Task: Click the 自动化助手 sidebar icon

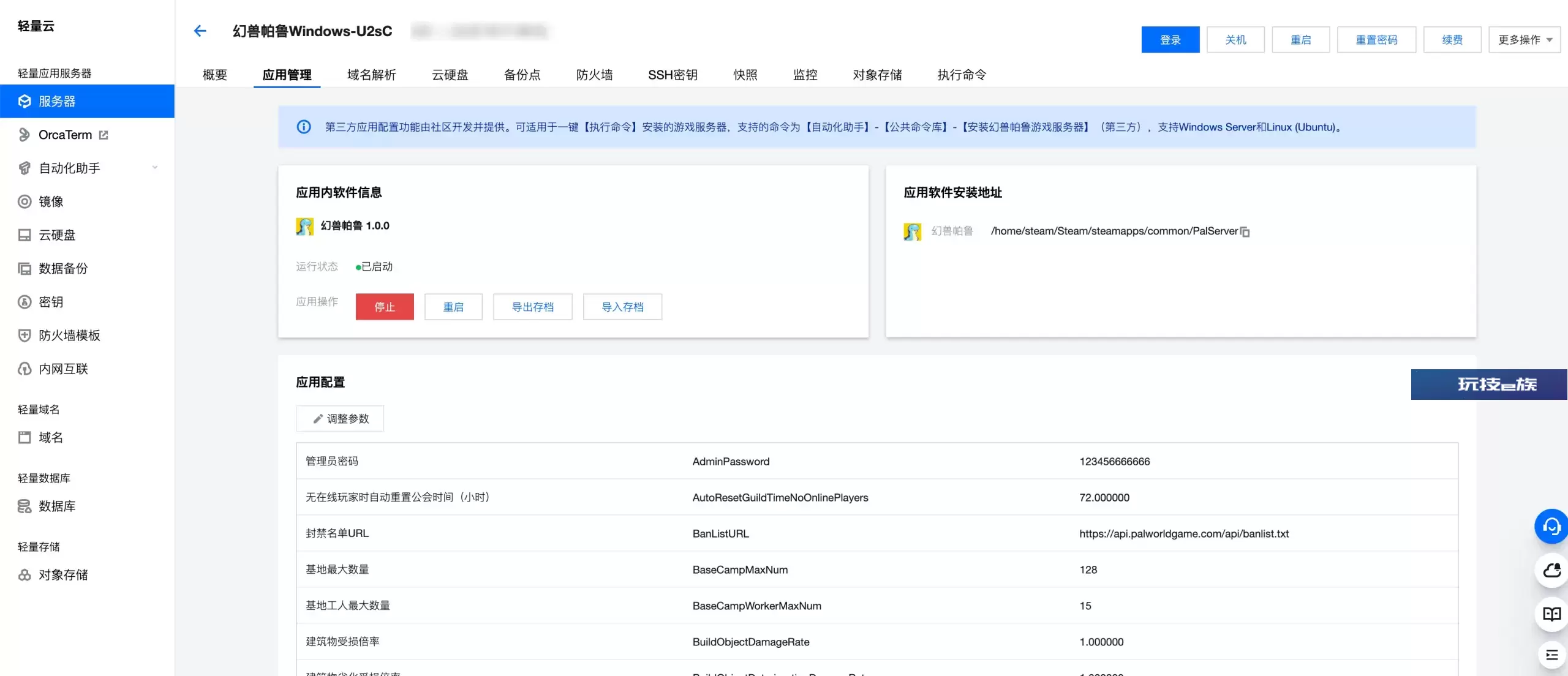Action: pos(24,168)
